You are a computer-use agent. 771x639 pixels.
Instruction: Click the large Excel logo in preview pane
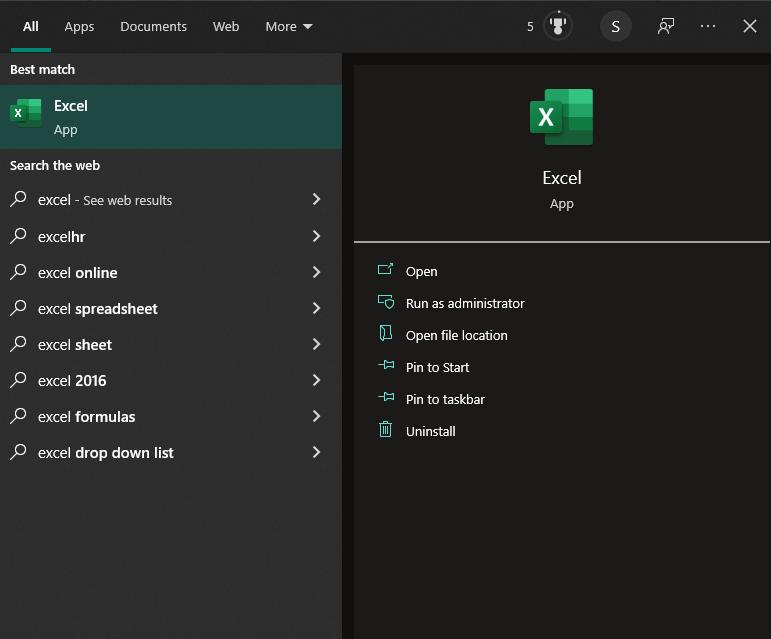coord(562,117)
